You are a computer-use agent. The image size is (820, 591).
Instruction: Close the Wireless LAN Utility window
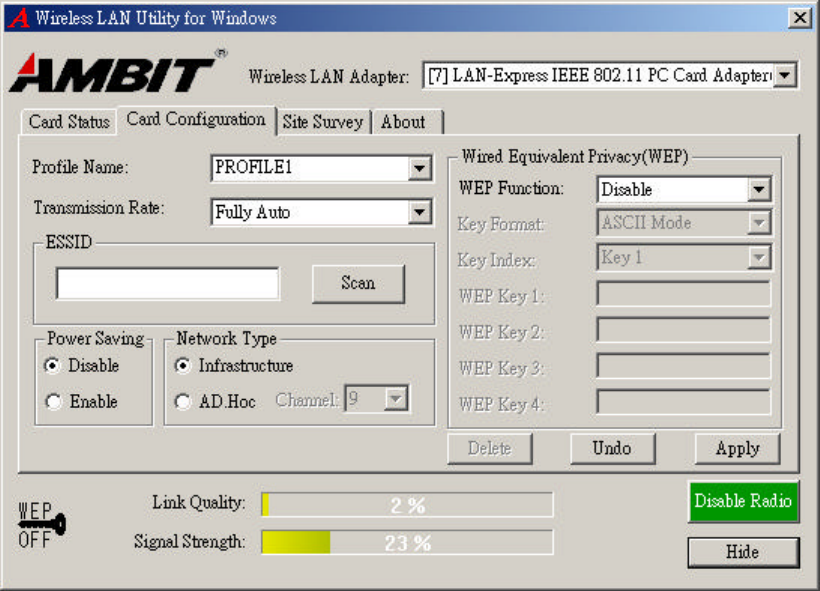[800, 18]
